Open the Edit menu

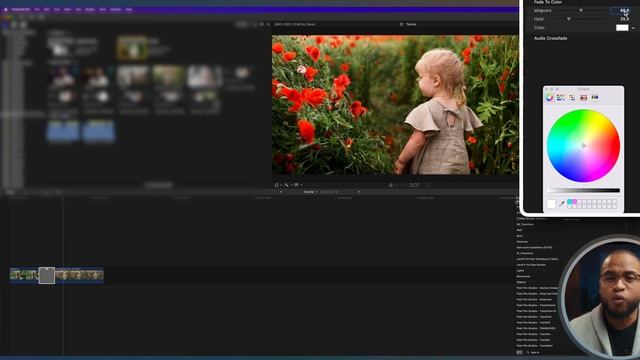47,9
